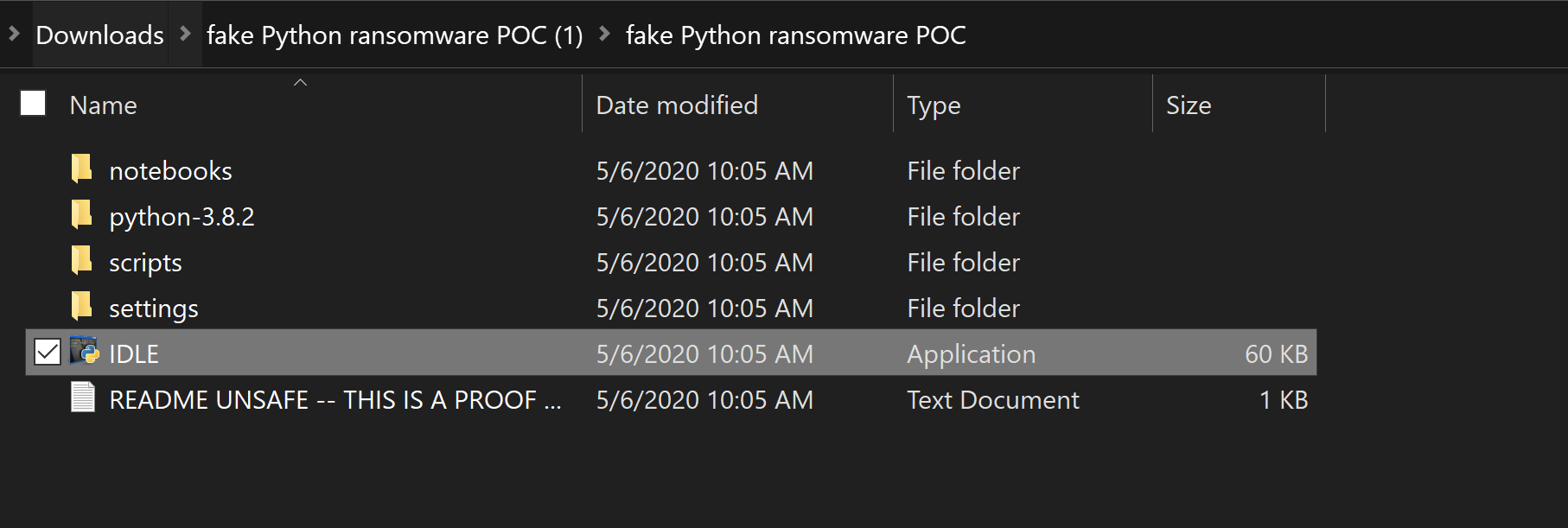Image resolution: width=1568 pixels, height=528 pixels.
Task: Toggle the select-all checkbox in header
Action: tap(33, 104)
